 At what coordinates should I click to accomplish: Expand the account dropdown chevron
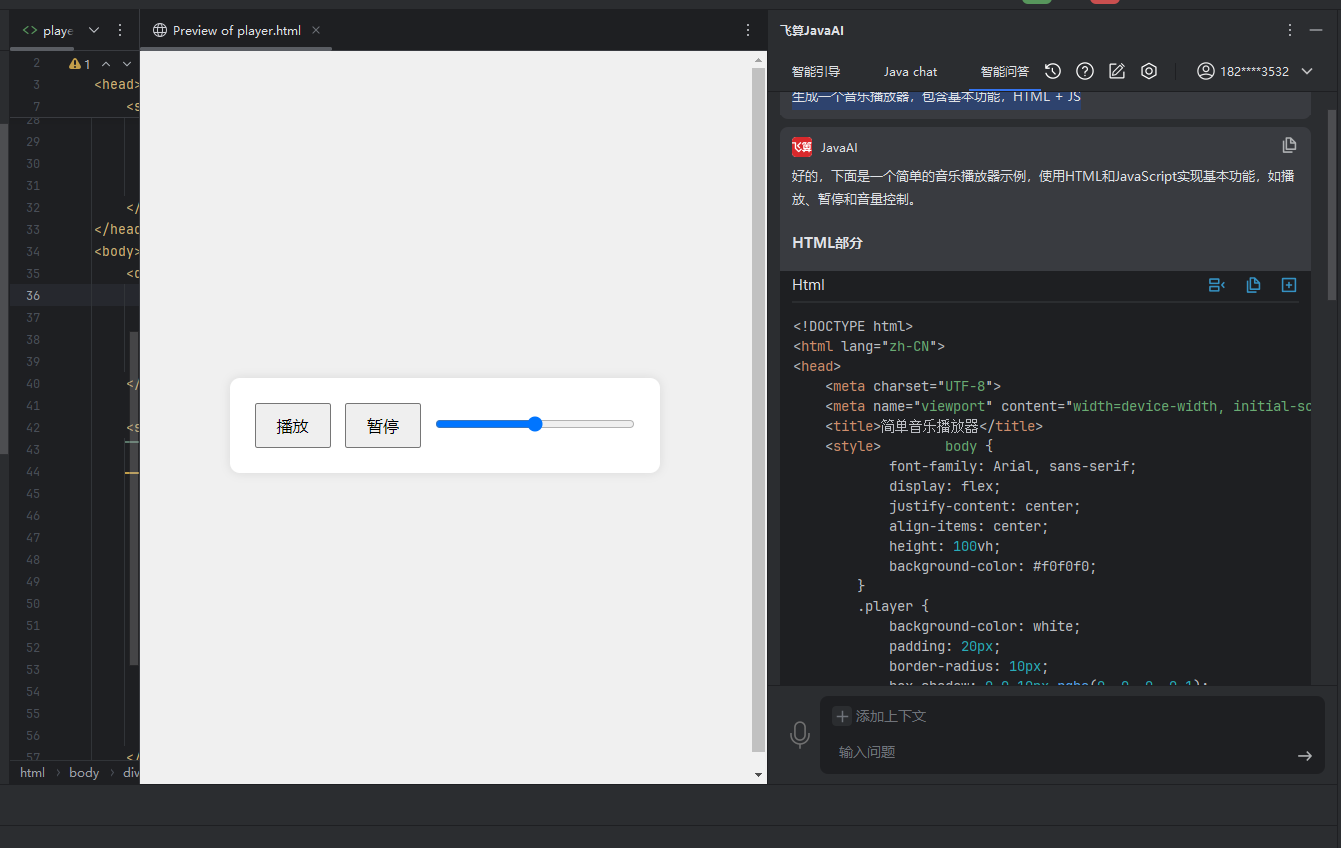pyautogui.click(x=1307, y=71)
